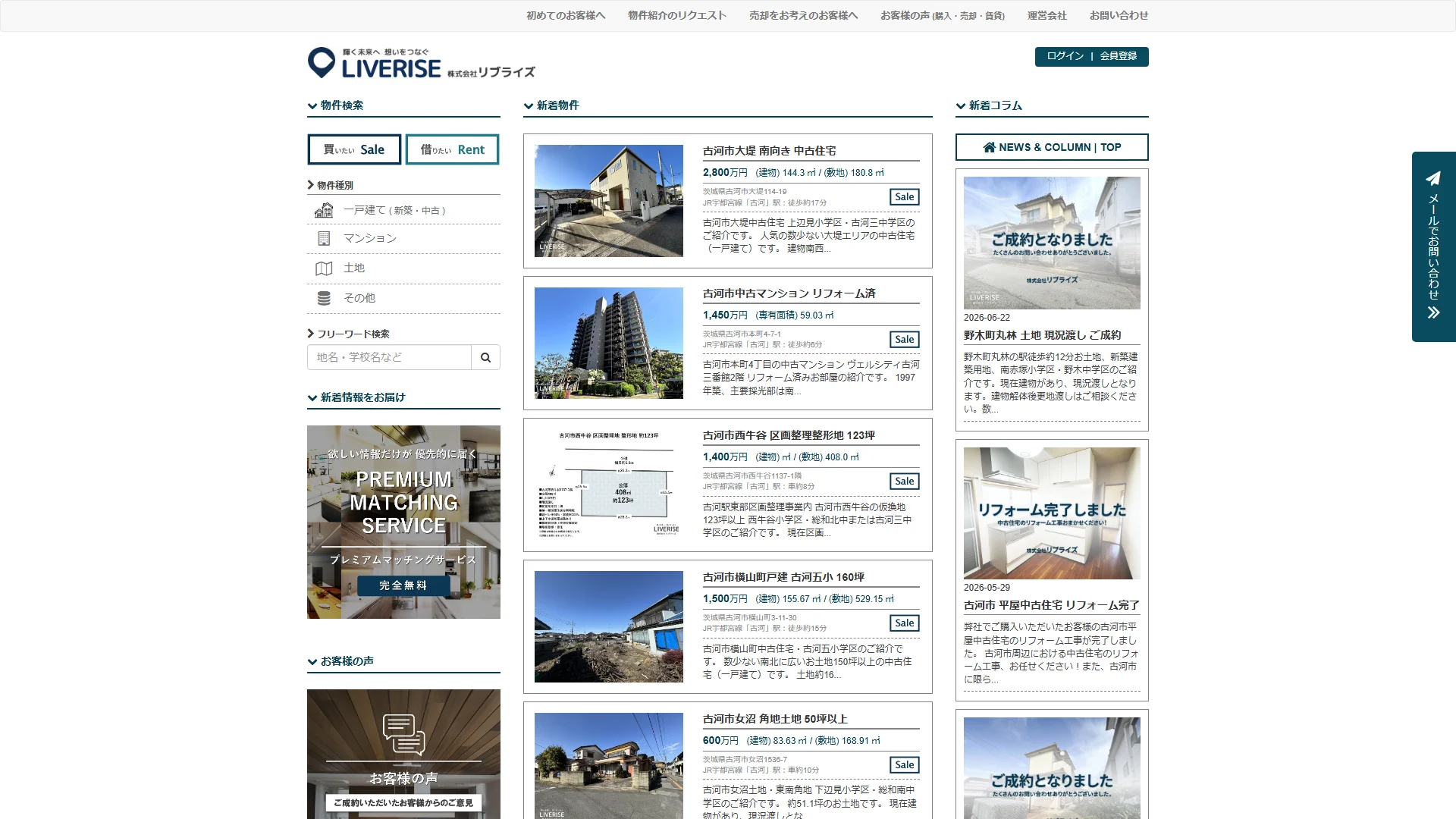The width and height of the screenshot is (1456, 819).
Task: Open the 横山町 house photo thumbnail
Action: tap(608, 626)
